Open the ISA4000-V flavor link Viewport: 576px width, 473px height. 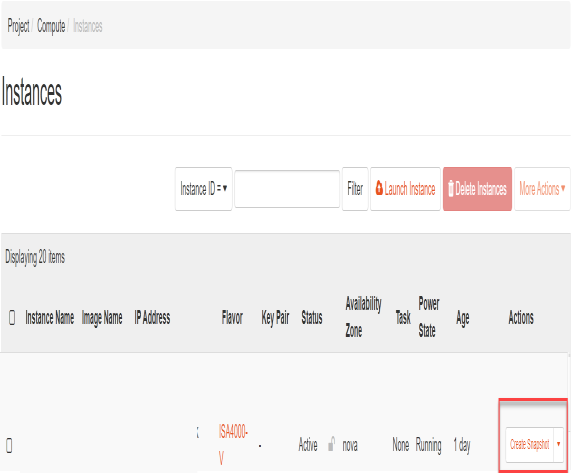coord(233,445)
